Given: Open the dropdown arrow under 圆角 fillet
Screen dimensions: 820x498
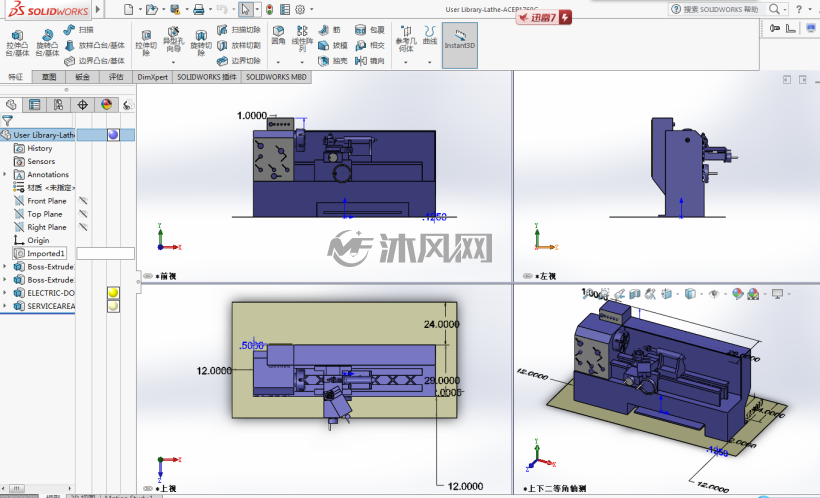Looking at the screenshot, I should (278, 62).
